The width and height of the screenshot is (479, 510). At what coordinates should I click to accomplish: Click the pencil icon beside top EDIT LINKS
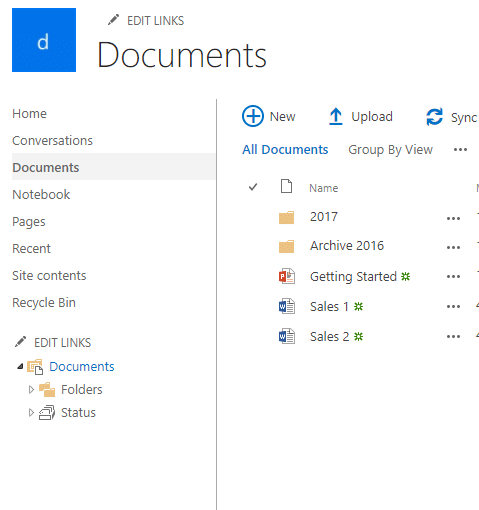pyautogui.click(x=113, y=20)
